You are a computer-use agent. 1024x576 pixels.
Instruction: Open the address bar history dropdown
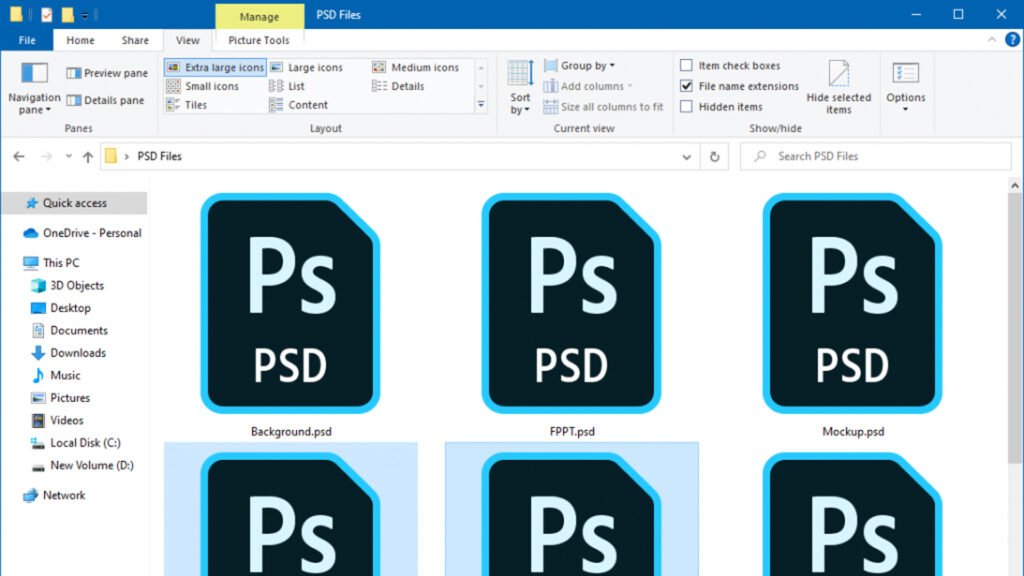click(686, 157)
